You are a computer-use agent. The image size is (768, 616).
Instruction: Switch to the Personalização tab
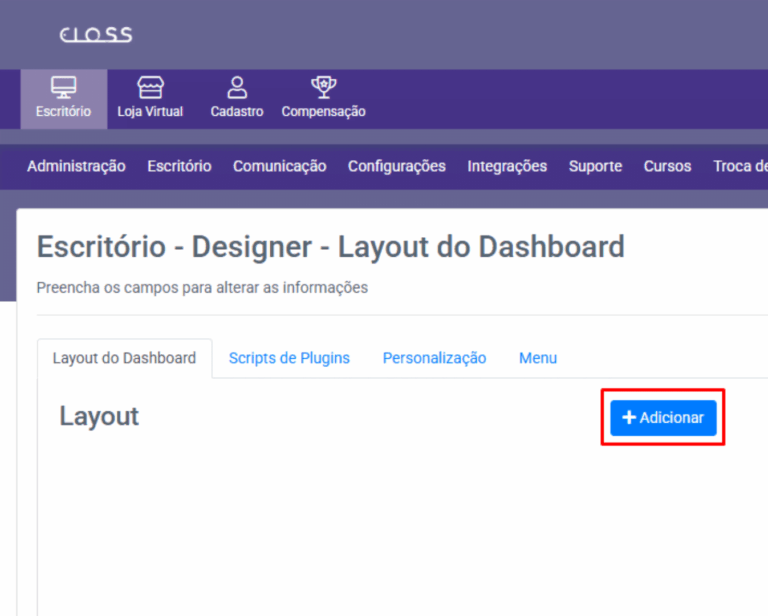(434, 358)
